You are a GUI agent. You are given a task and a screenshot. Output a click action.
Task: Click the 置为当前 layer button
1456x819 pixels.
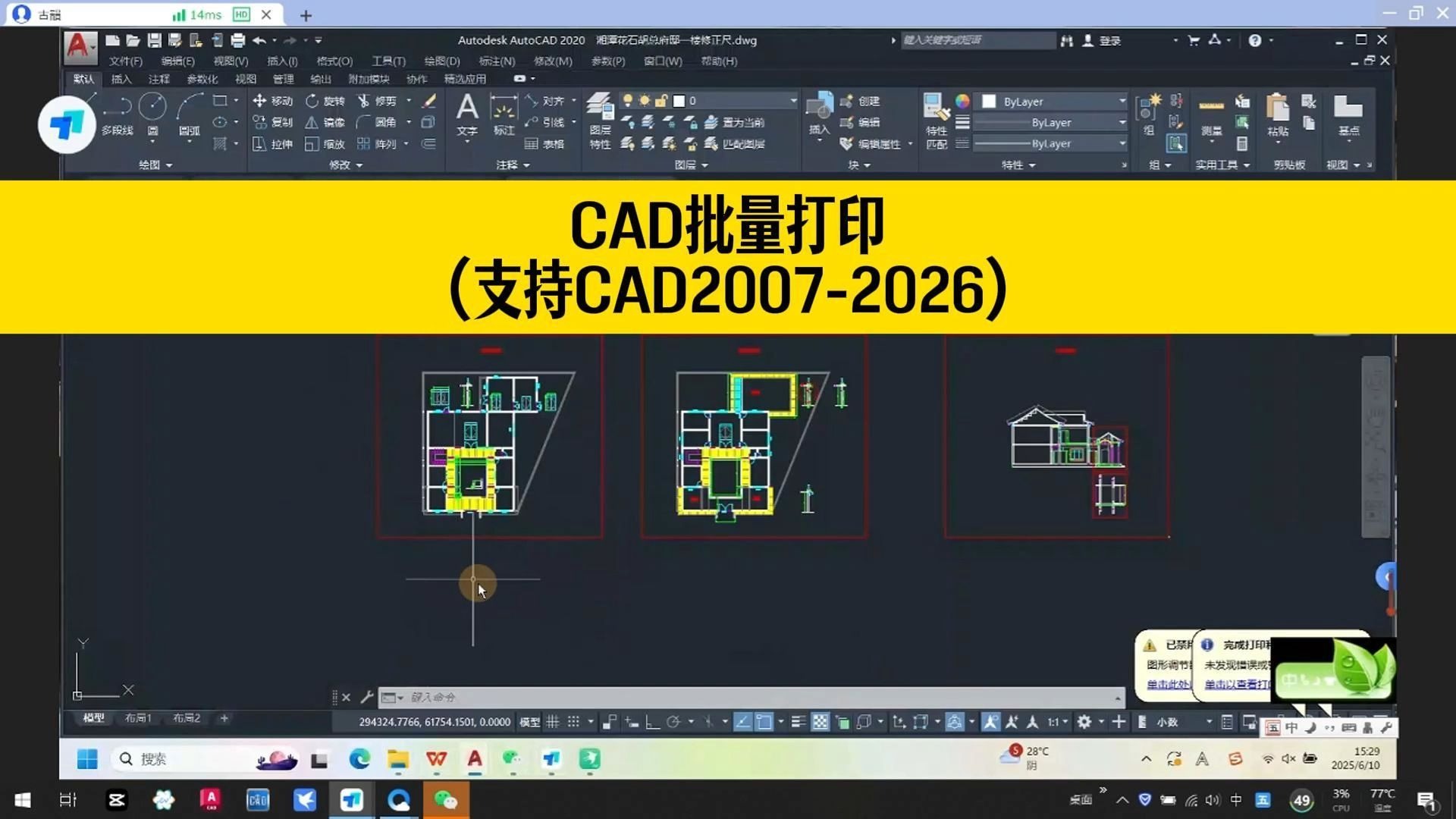[739, 122]
